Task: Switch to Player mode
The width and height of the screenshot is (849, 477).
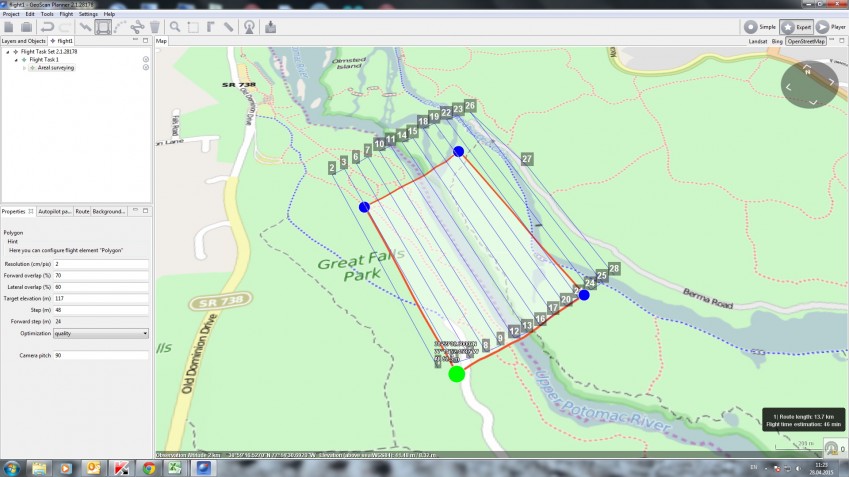Action: 829,27
